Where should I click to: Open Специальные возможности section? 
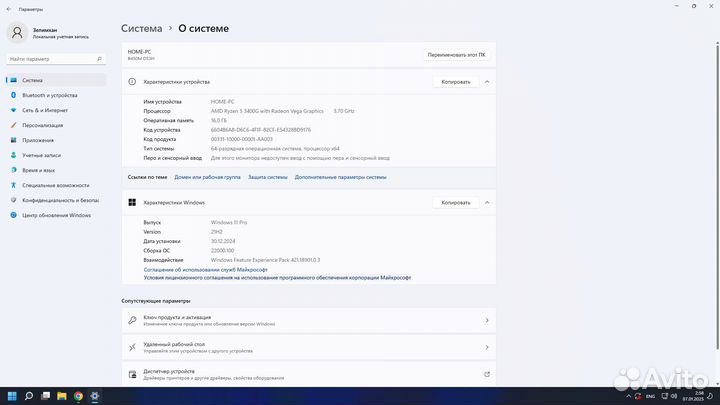pos(55,185)
